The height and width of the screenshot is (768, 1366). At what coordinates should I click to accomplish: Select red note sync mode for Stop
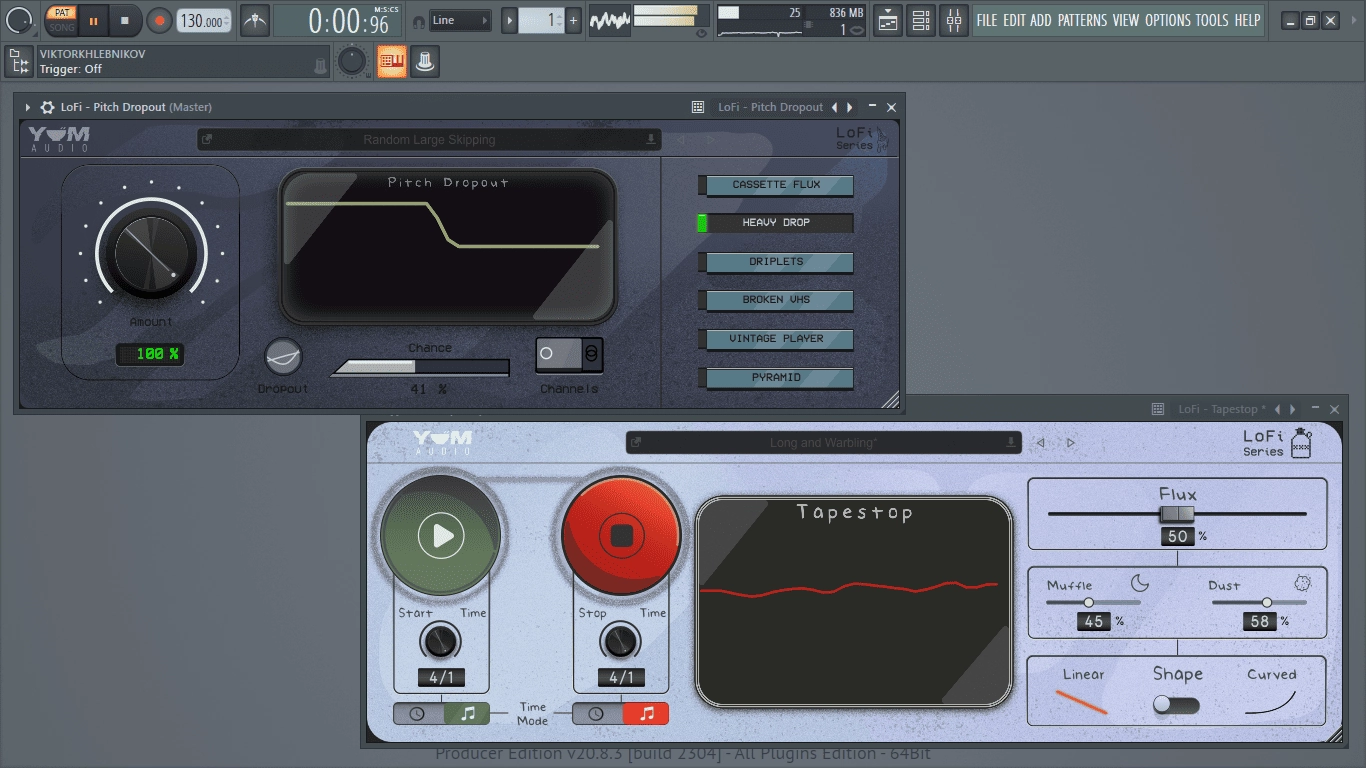coord(645,714)
